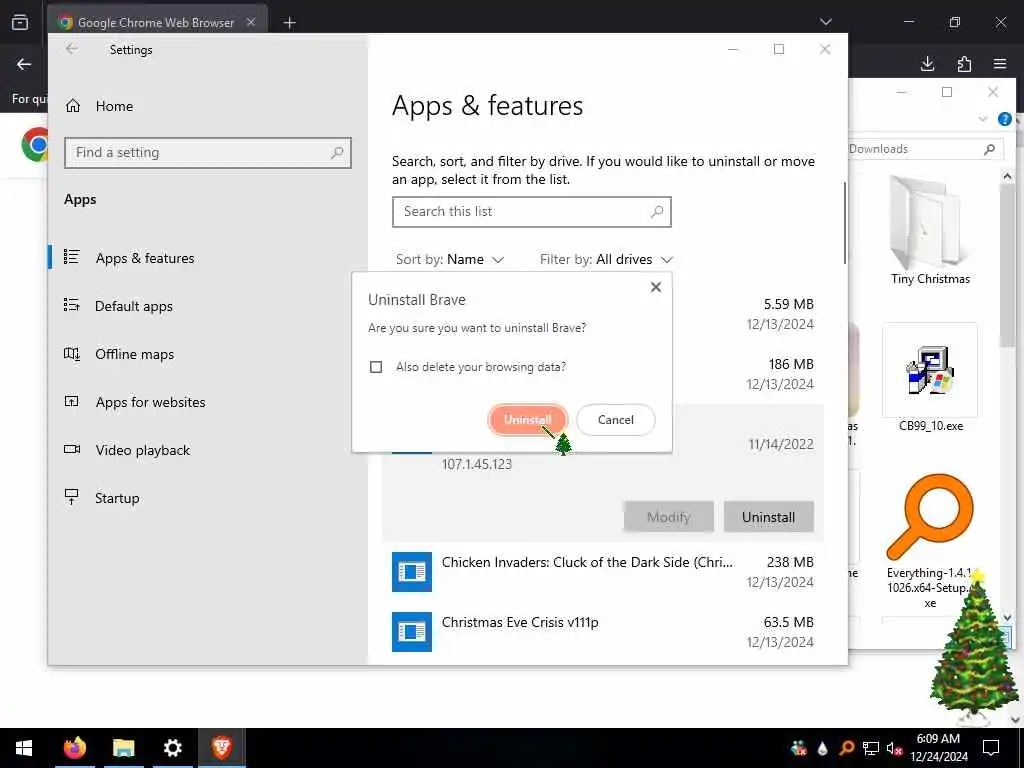Click the Everything search tray icon

coord(846,748)
